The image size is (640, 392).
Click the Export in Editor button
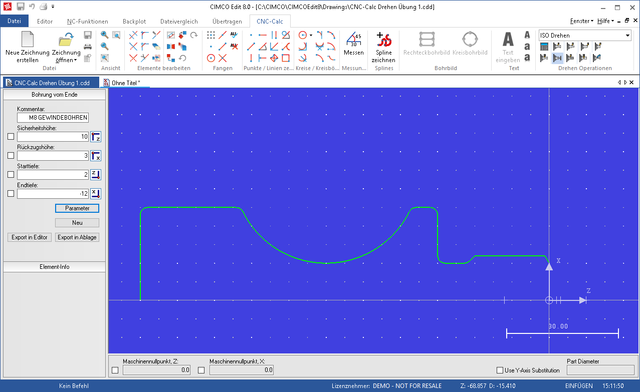pyautogui.click(x=29, y=237)
